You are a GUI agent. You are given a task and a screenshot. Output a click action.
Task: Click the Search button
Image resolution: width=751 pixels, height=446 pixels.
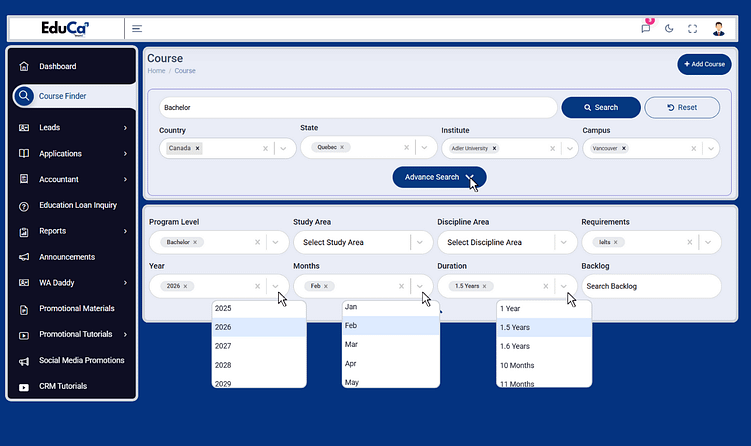600,107
